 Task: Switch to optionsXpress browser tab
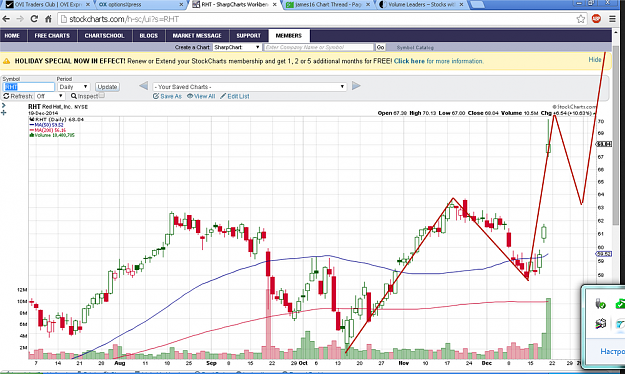[140, 5]
